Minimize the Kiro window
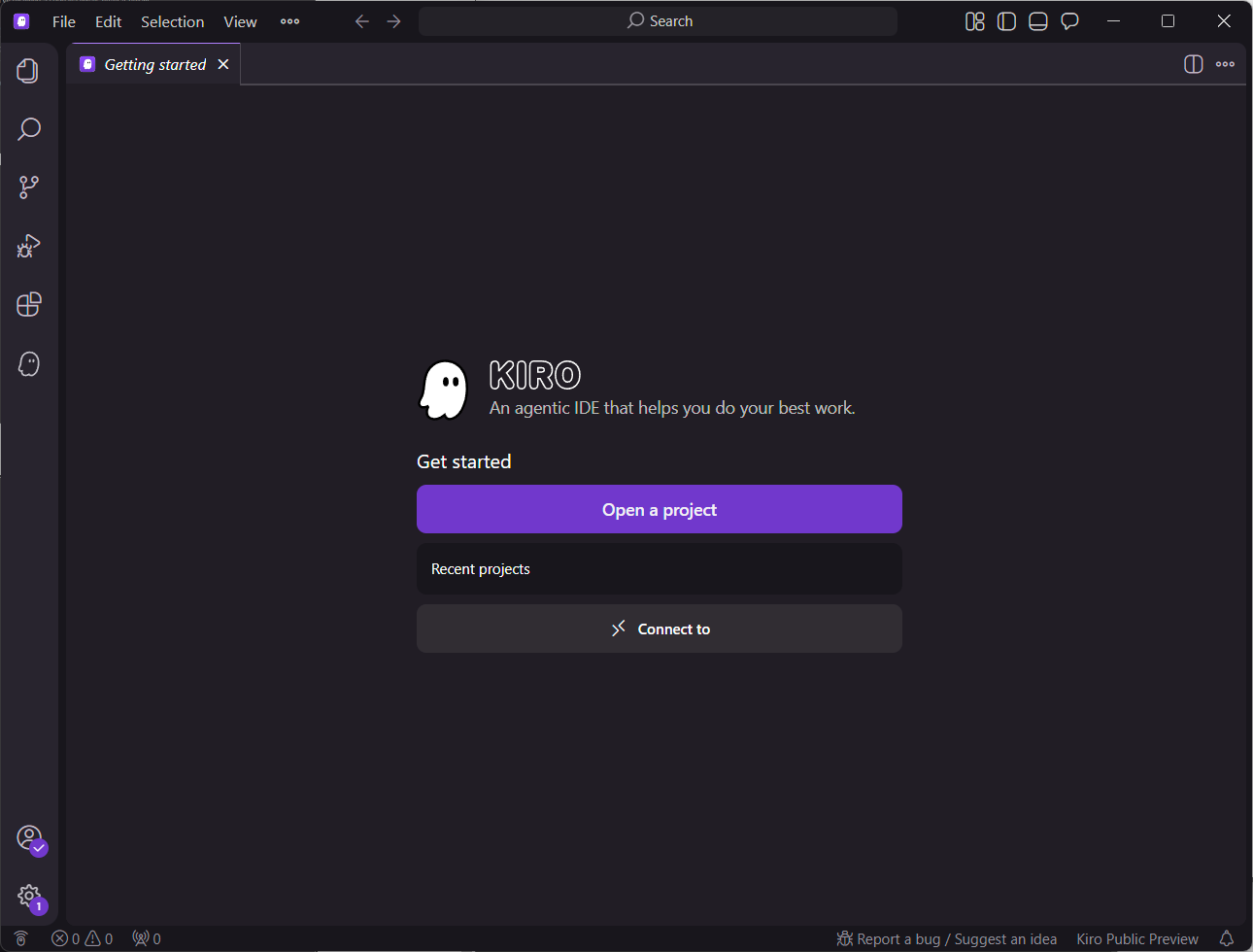 pos(1113,21)
